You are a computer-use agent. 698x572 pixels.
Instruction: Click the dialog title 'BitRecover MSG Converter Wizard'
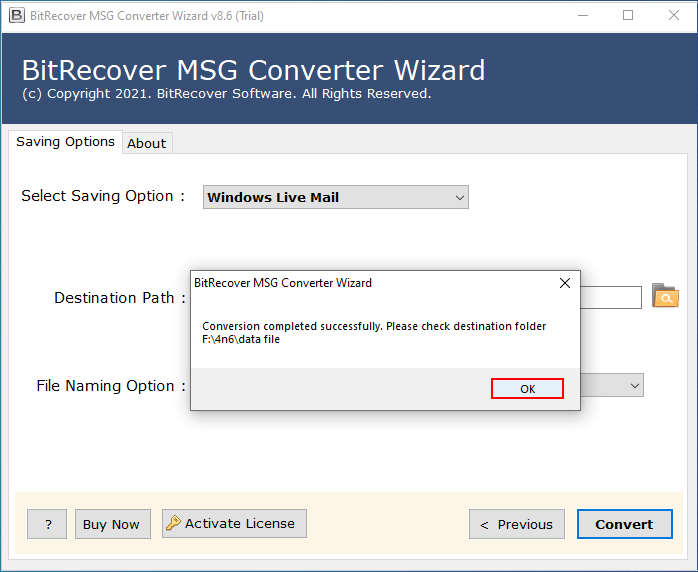283,283
